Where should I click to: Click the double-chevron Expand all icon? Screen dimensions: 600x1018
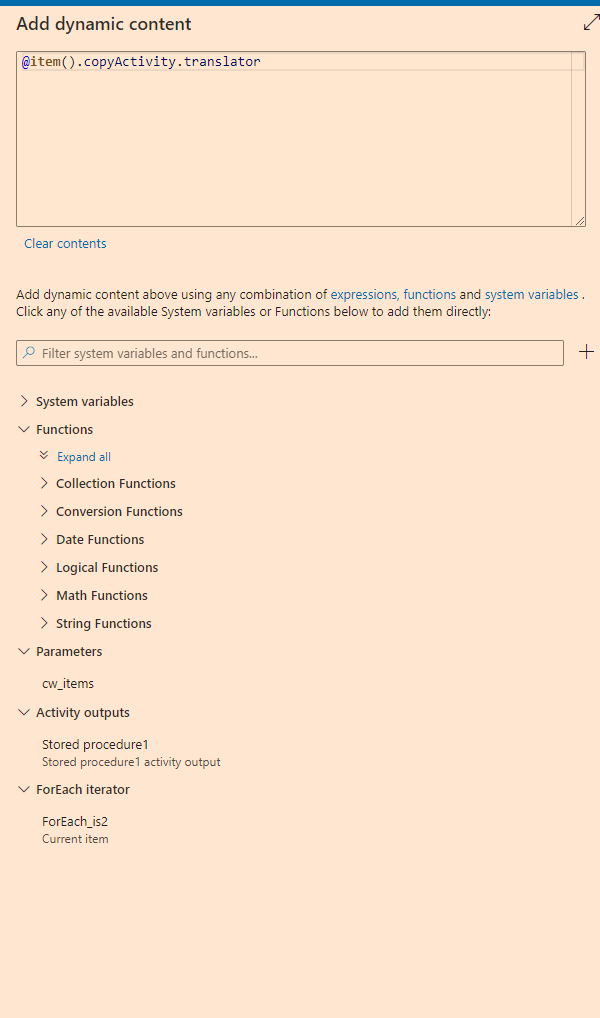point(44,456)
